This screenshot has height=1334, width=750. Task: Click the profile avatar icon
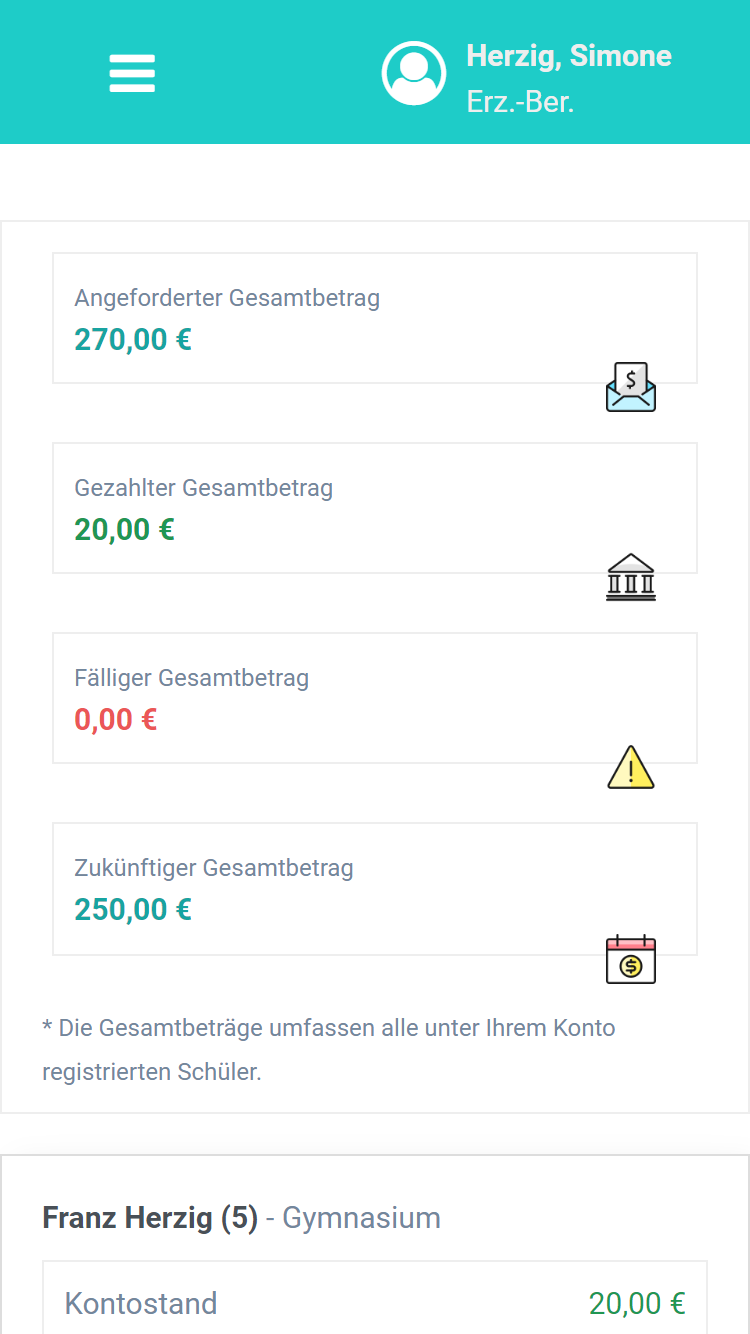point(414,72)
